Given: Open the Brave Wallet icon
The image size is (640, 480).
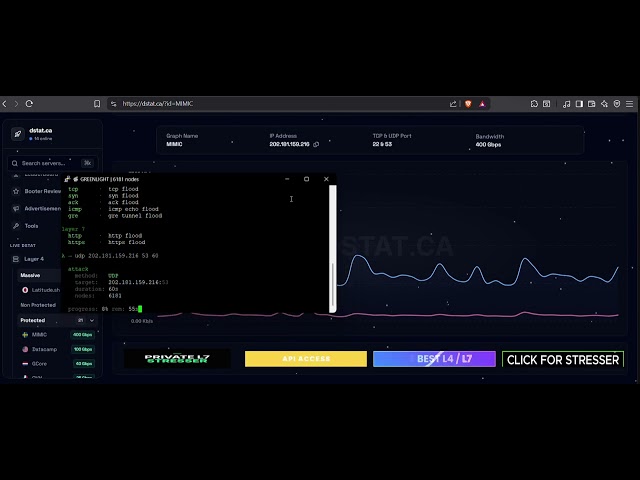Looking at the screenshot, I should pos(591,104).
